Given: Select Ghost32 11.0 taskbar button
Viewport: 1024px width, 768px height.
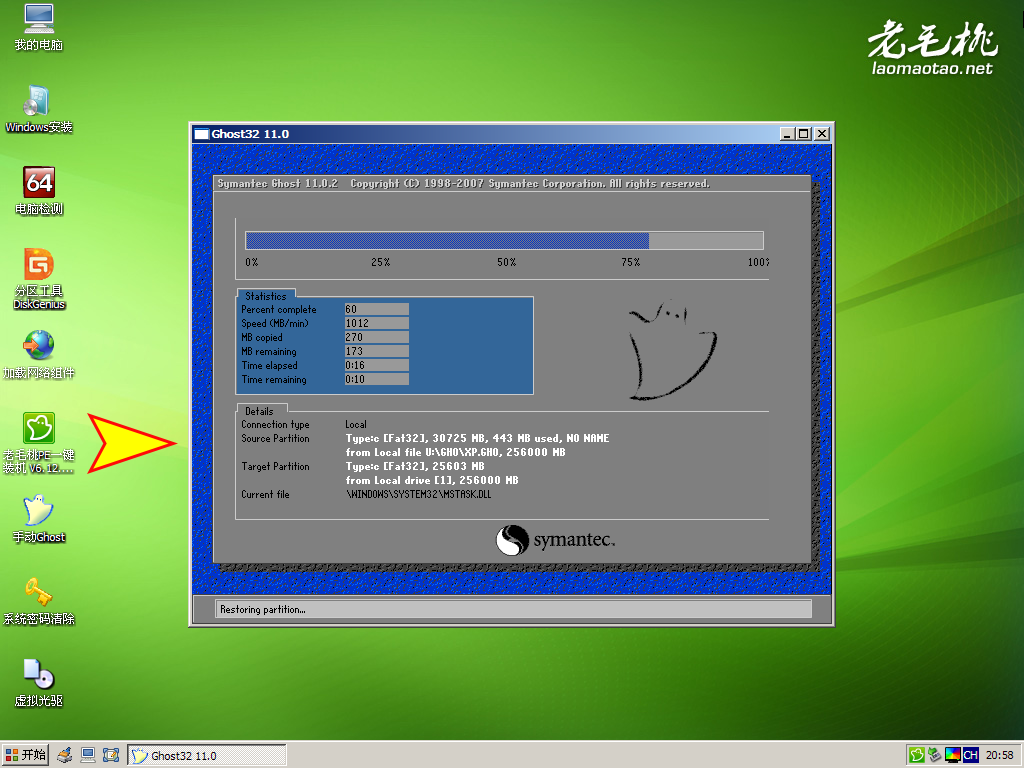Looking at the screenshot, I should pos(206,755).
